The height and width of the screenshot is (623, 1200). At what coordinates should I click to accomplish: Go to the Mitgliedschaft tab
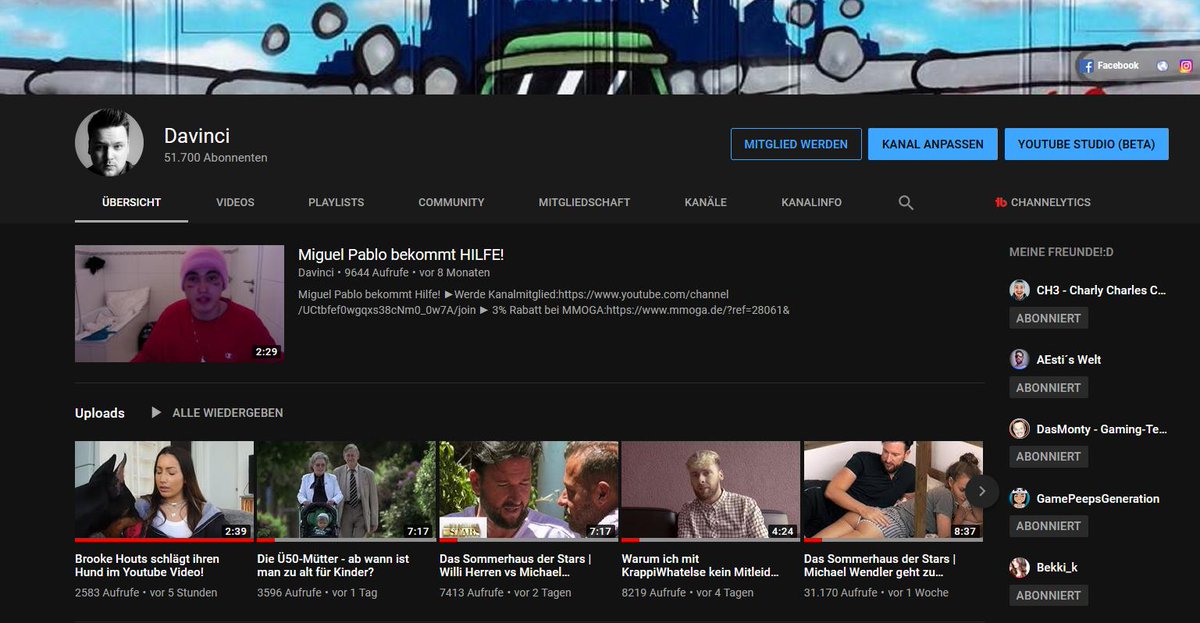tap(584, 202)
